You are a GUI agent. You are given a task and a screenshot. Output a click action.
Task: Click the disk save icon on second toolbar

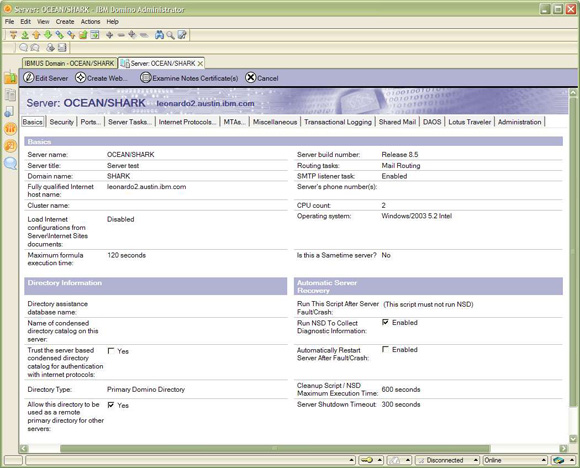pos(62,47)
